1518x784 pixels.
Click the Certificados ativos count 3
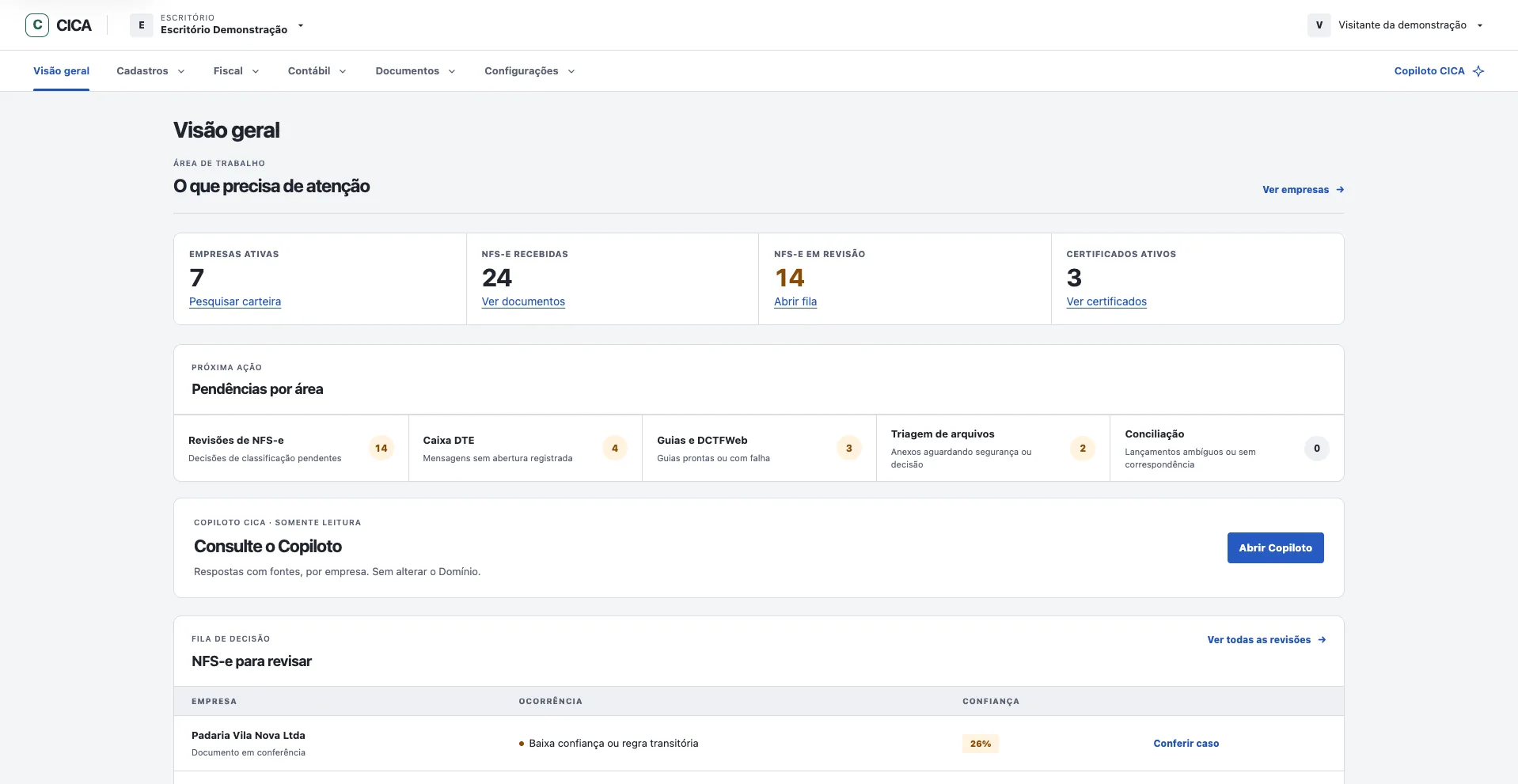click(x=1074, y=278)
